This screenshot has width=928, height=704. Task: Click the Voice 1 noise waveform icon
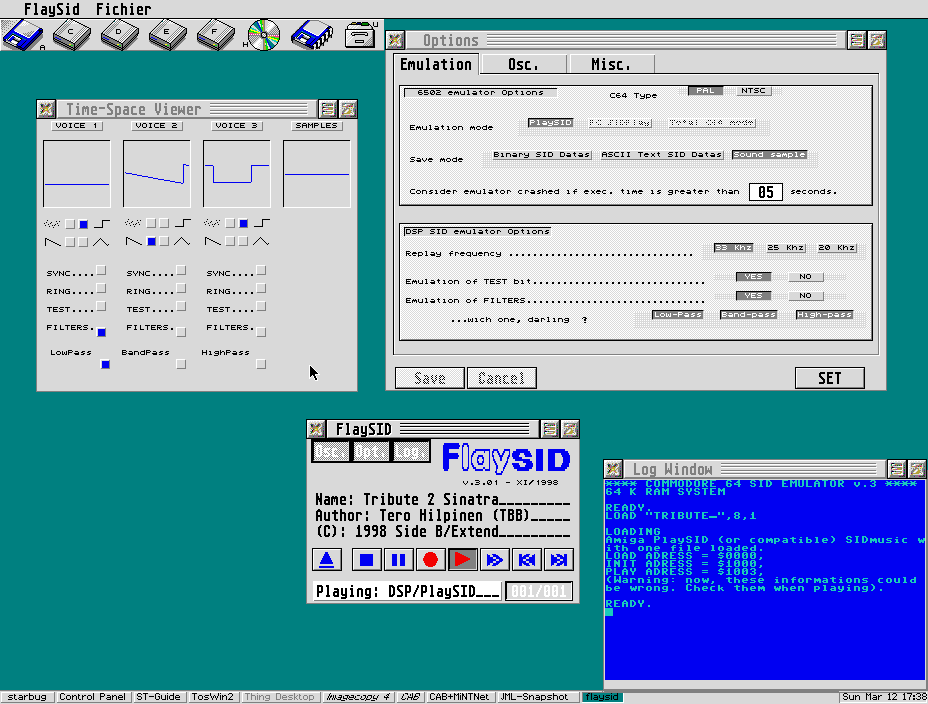click(52, 224)
